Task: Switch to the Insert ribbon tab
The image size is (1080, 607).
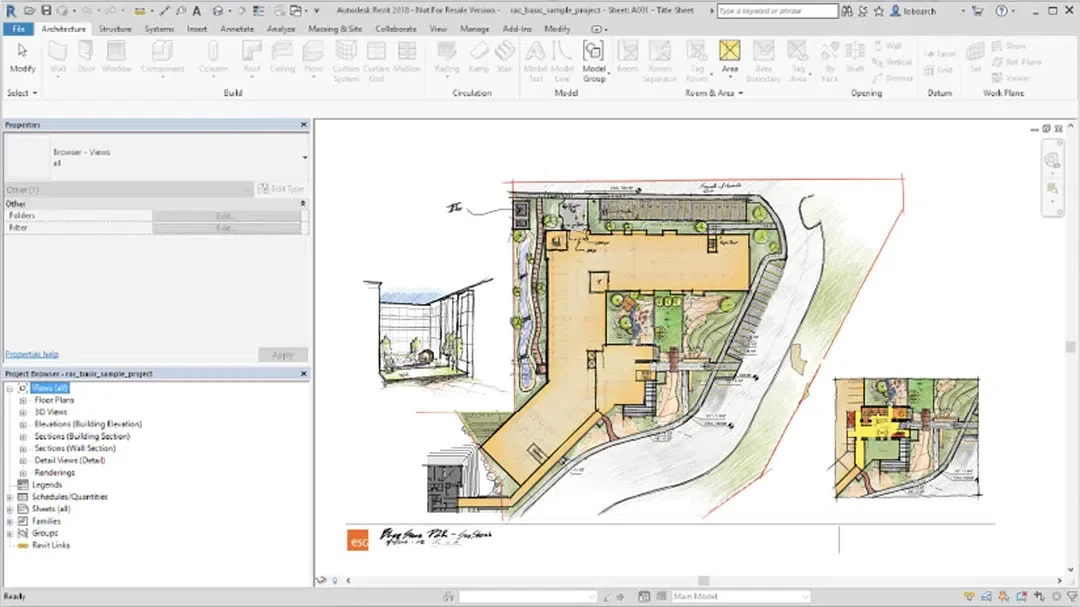Action: 197,29
